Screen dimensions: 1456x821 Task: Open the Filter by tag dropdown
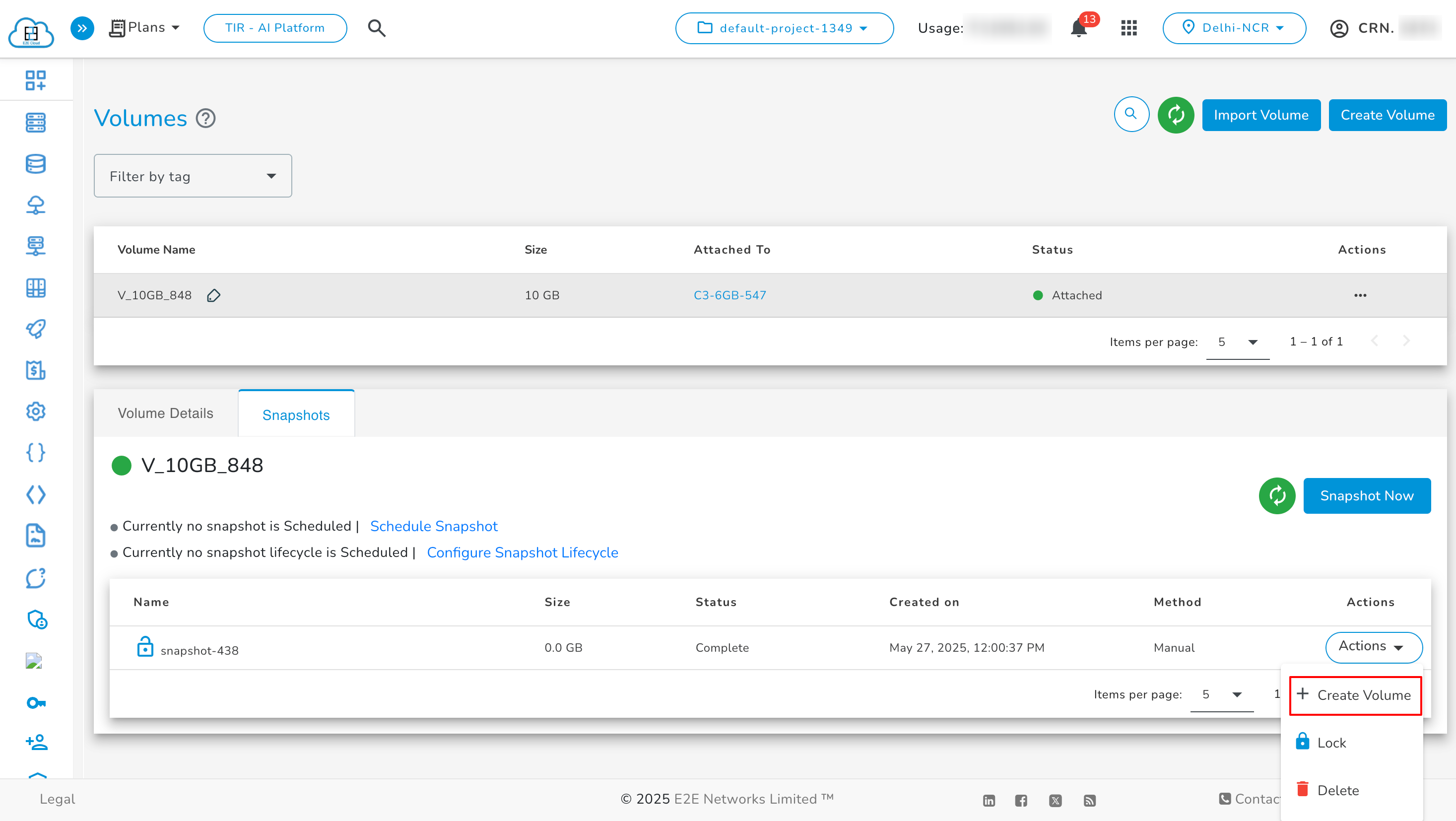[193, 176]
